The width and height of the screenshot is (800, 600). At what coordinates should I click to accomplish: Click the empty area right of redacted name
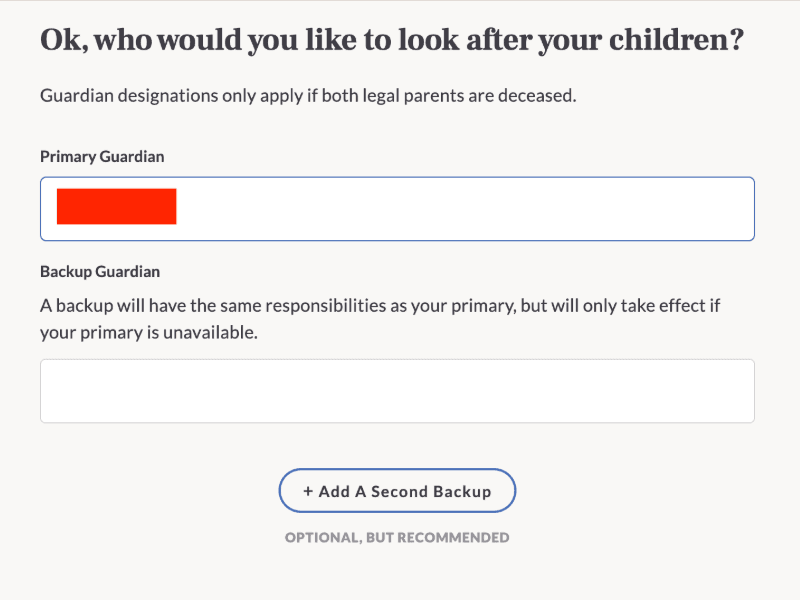pyautogui.click(x=460, y=208)
